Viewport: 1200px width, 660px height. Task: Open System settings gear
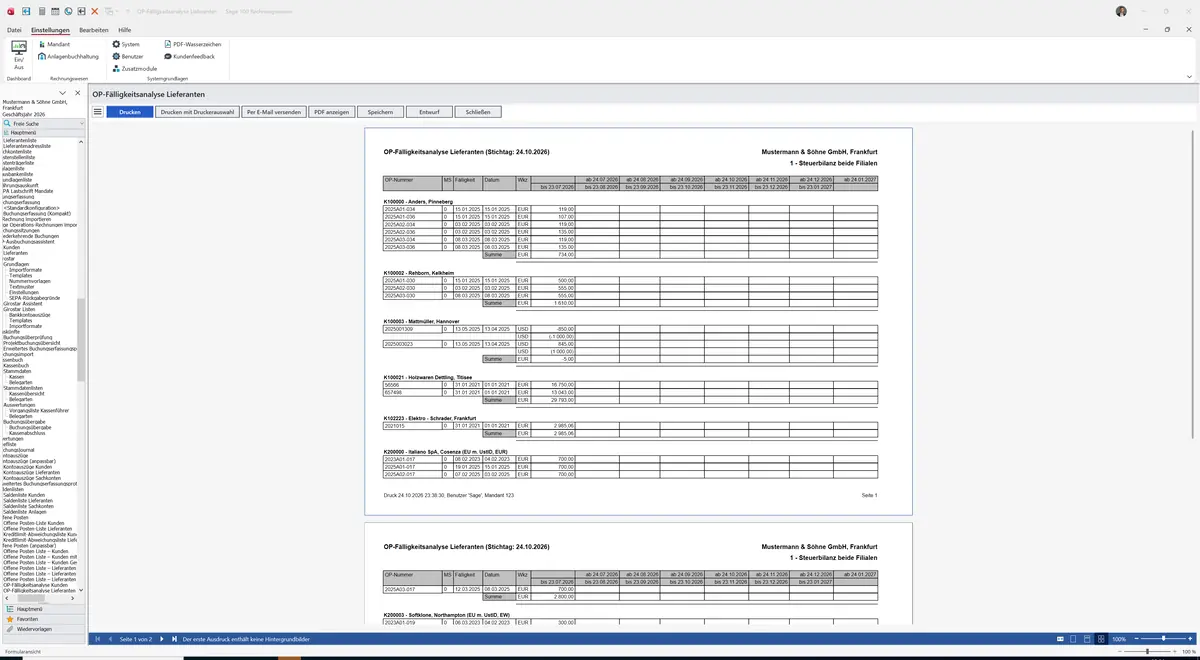126,44
